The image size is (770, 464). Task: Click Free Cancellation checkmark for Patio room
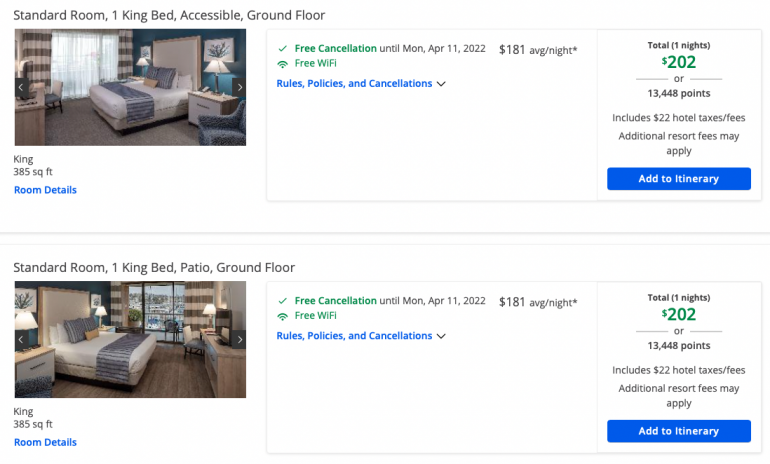click(x=283, y=301)
